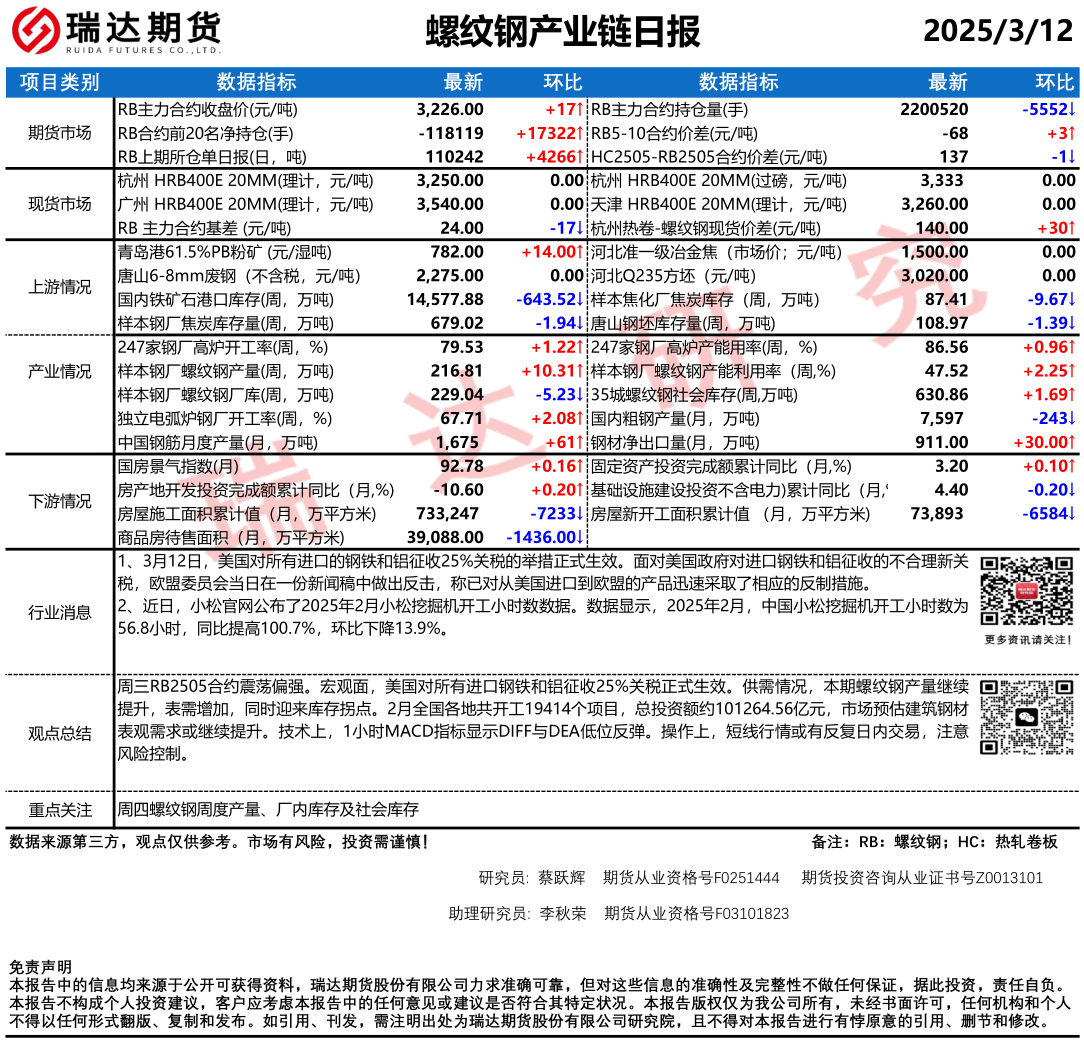Select the 上游情况 category cell

59,287
